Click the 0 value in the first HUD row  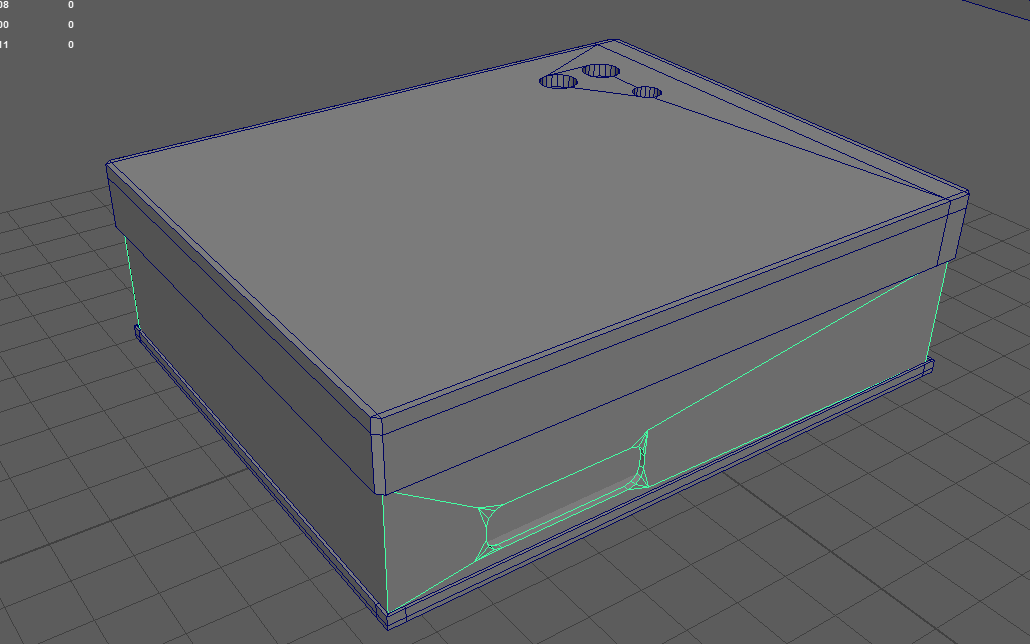71,5
